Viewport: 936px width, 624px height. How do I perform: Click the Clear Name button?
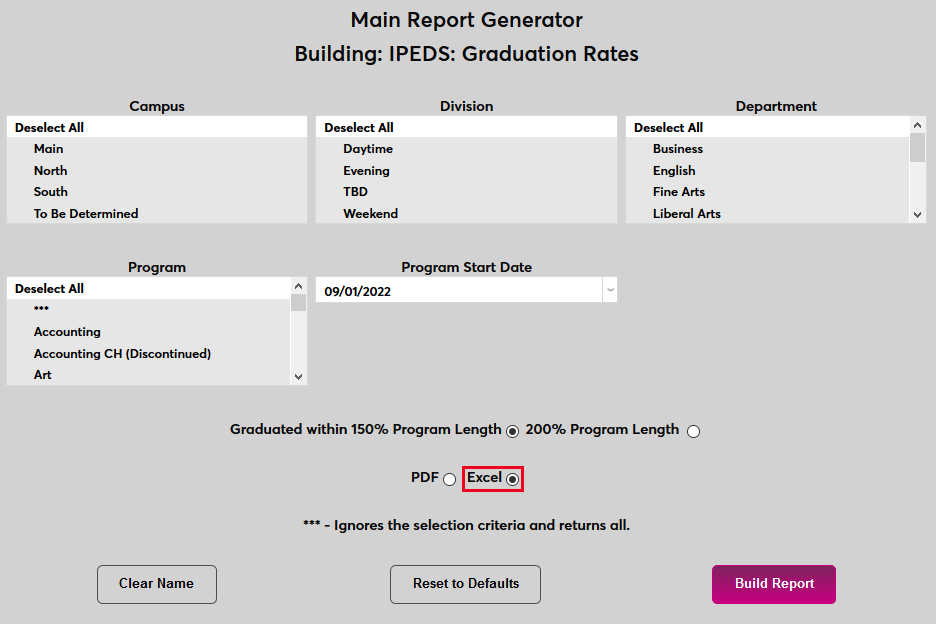pos(156,584)
